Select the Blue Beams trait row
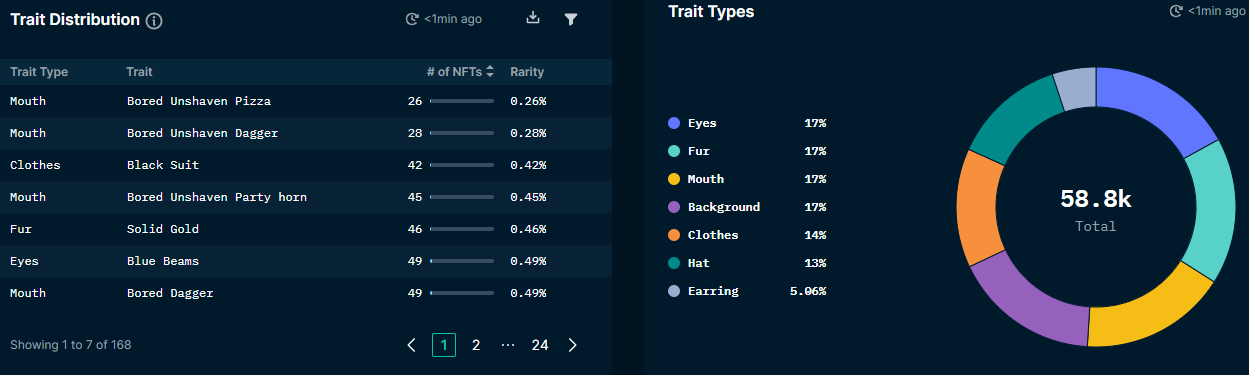Image resolution: width=1249 pixels, height=375 pixels. pos(306,261)
